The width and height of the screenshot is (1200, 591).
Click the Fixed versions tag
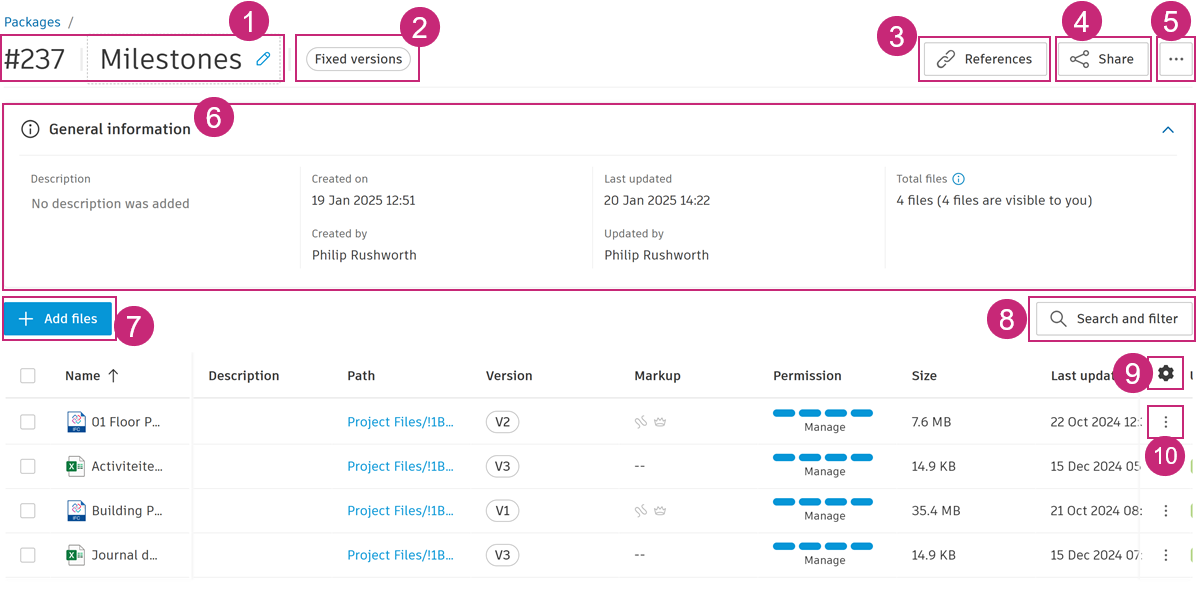358,59
